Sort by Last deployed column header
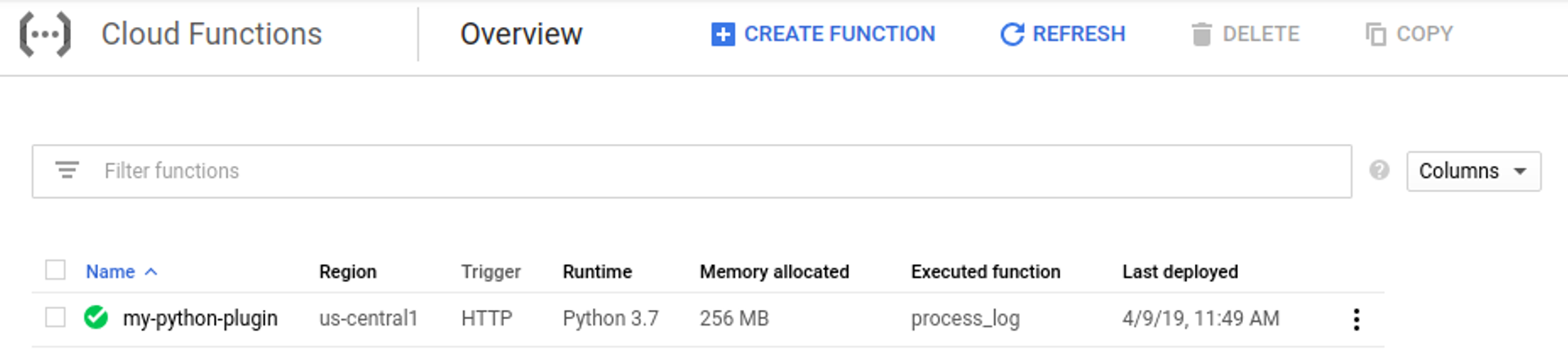The width and height of the screenshot is (1568, 359). [x=1179, y=271]
